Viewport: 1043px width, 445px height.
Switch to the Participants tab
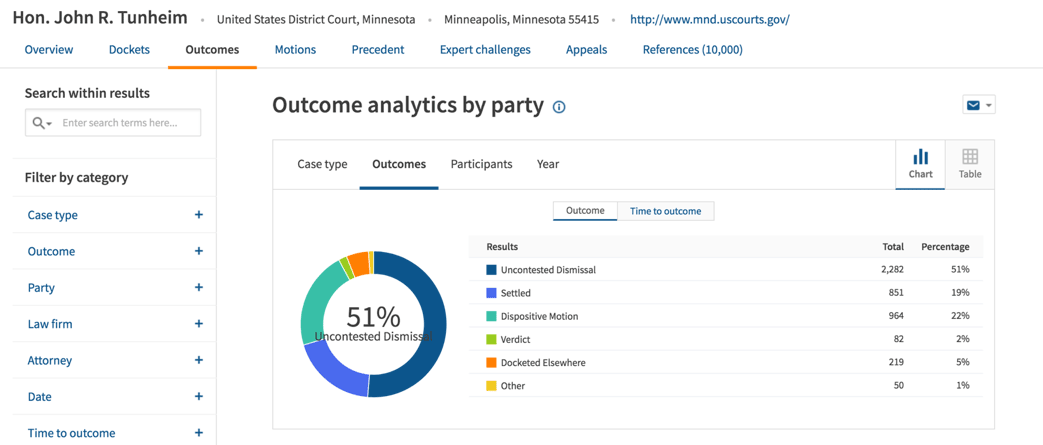(481, 164)
